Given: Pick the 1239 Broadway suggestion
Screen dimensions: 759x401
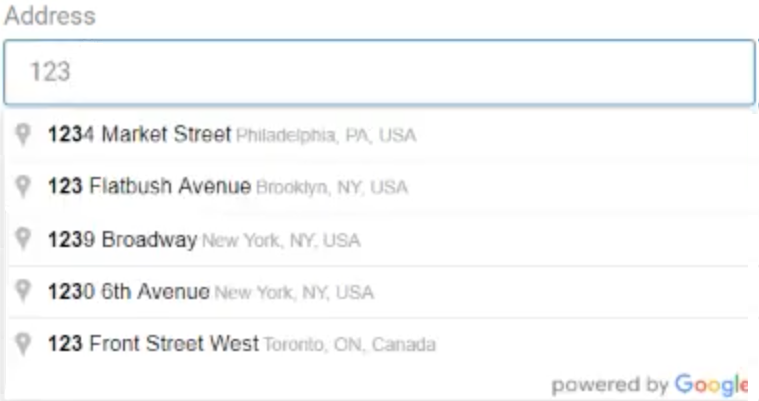Looking at the screenshot, I should tap(122, 240).
